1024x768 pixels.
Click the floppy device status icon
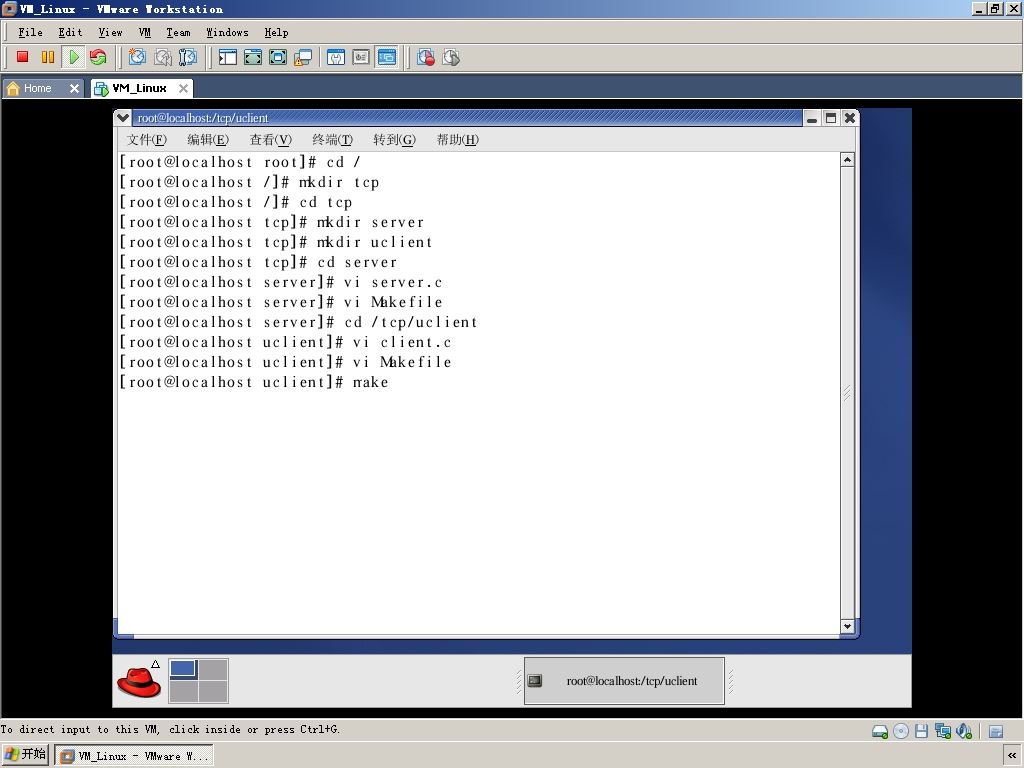(x=921, y=731)
